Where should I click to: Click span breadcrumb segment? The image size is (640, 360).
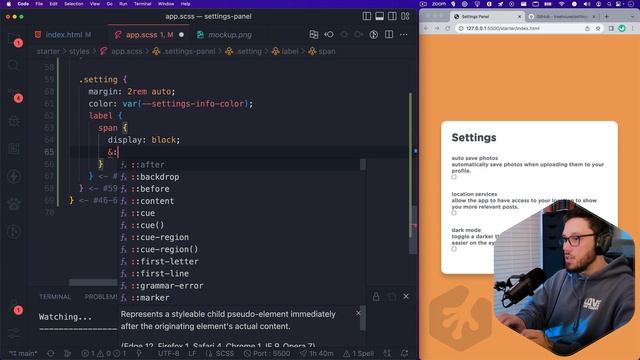tap(322, 51)
